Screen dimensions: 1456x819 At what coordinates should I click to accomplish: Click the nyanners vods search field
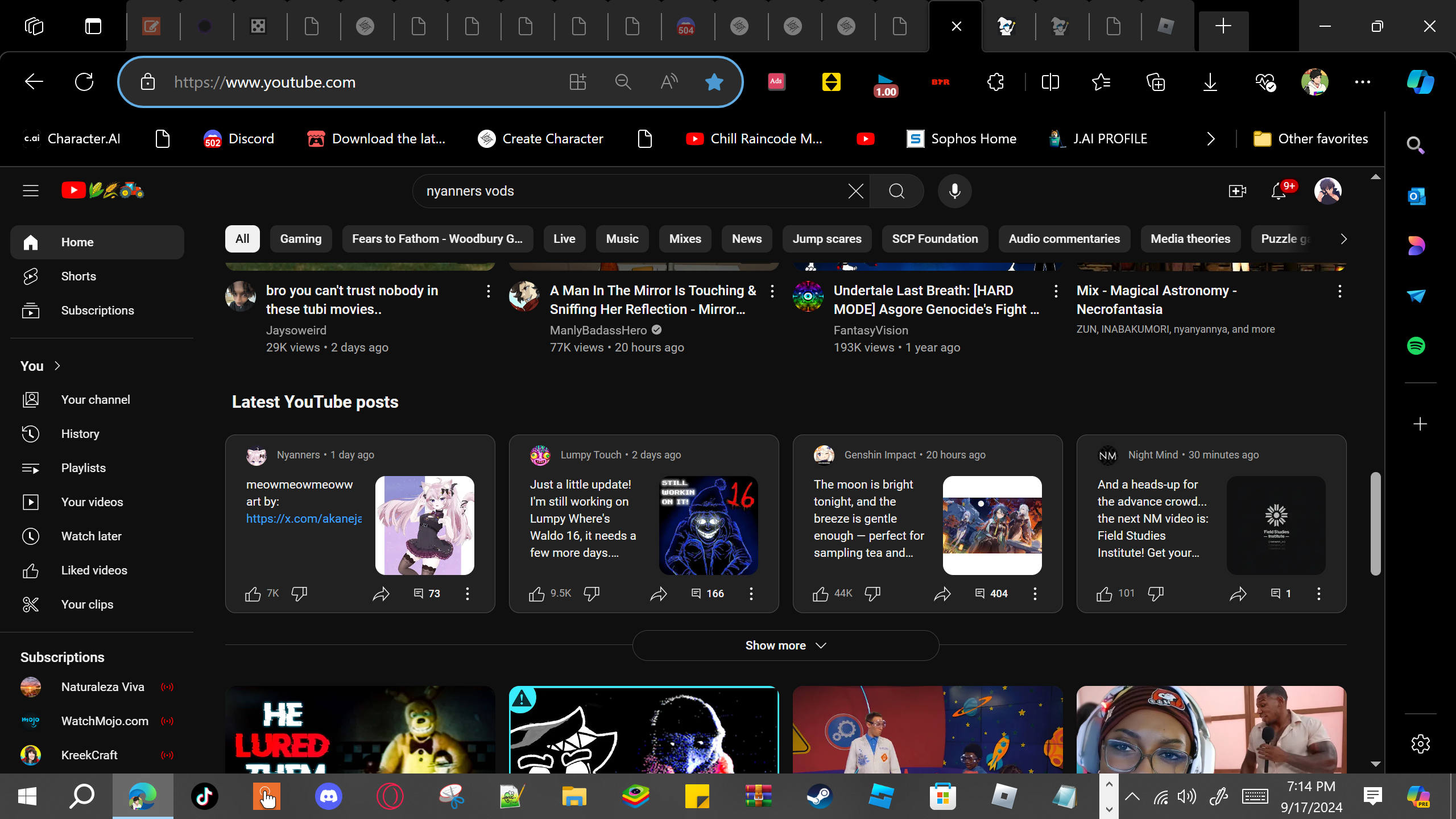click(626, 191)
